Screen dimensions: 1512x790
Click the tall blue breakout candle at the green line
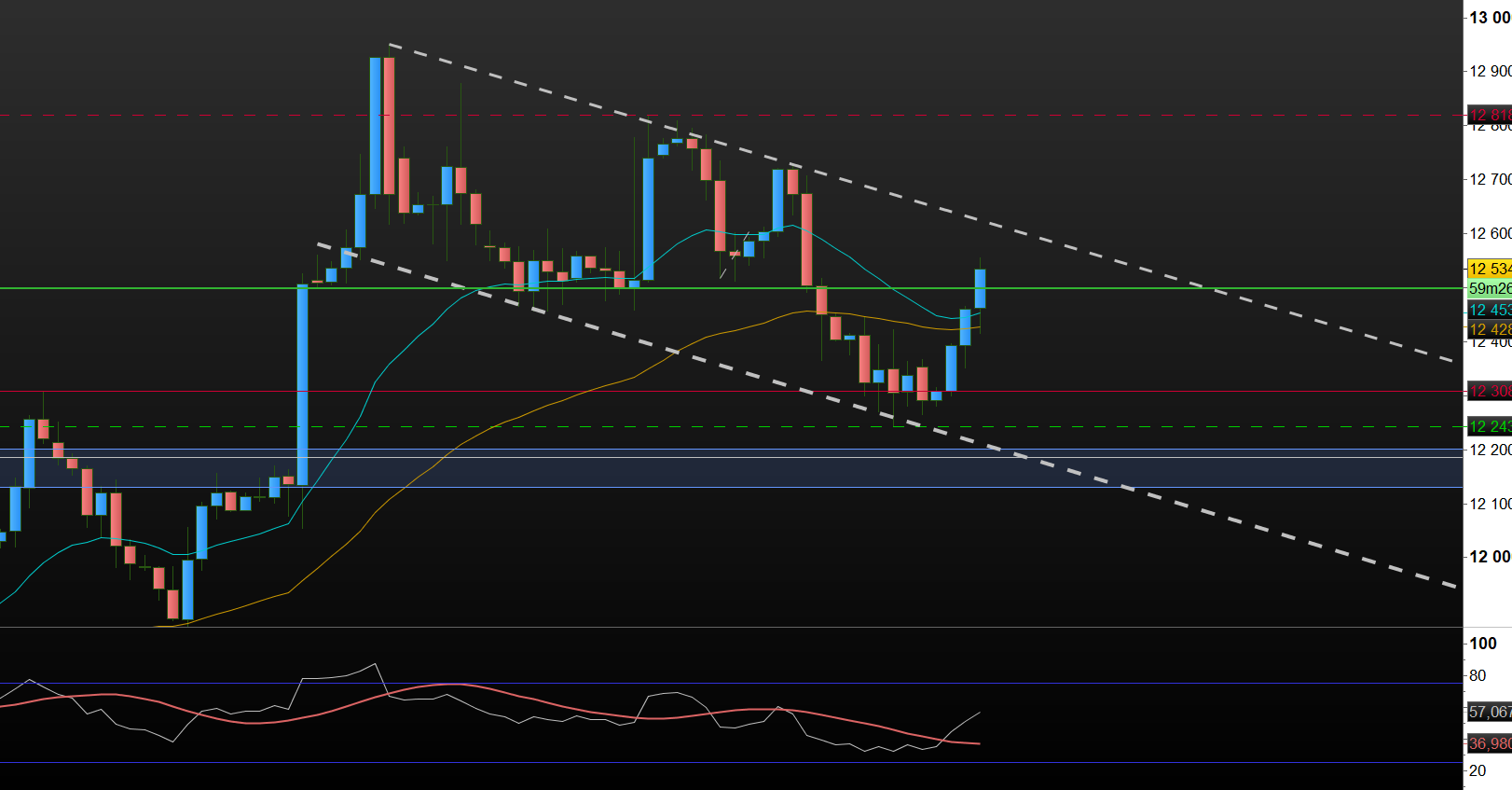pyautogui.click(x=302, y=385)
